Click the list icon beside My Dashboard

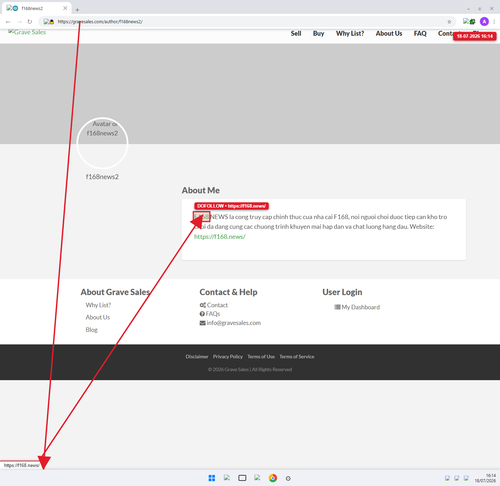[x=337, y=307]
